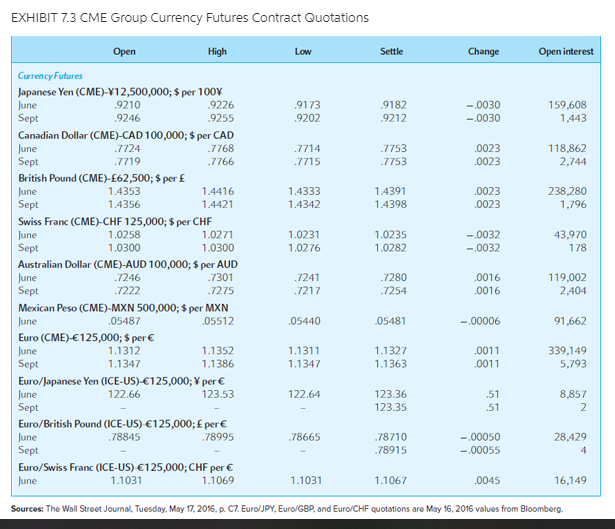Select the 'Settle' column header

coord(391,51)
